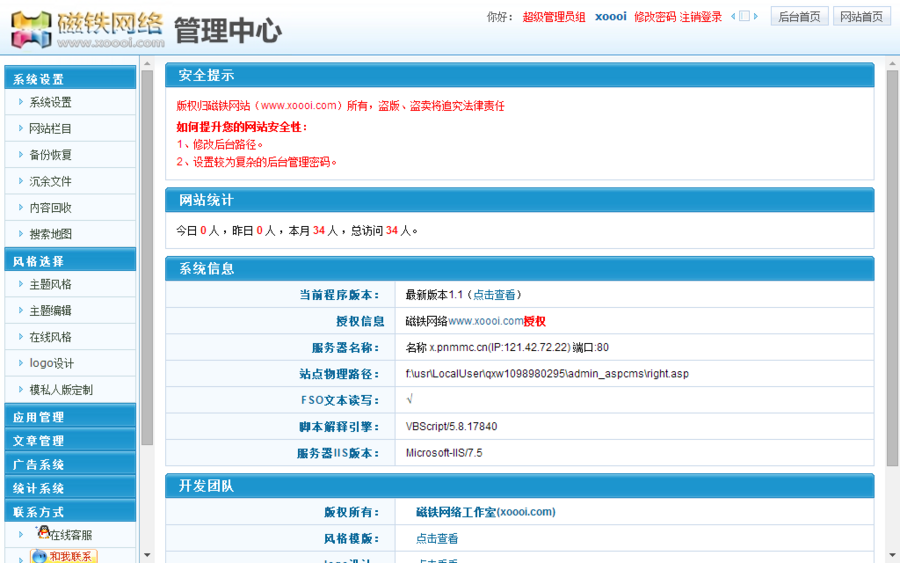Viewport: 900px width, 563px height.
Task: Click the red 授权 link
Action: [x=534, y=321]
